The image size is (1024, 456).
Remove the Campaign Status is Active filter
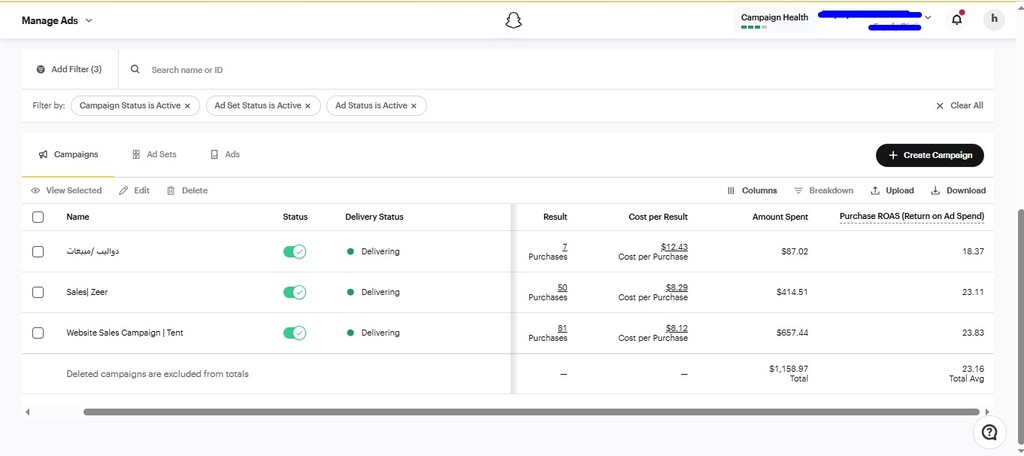pos(187,106)
